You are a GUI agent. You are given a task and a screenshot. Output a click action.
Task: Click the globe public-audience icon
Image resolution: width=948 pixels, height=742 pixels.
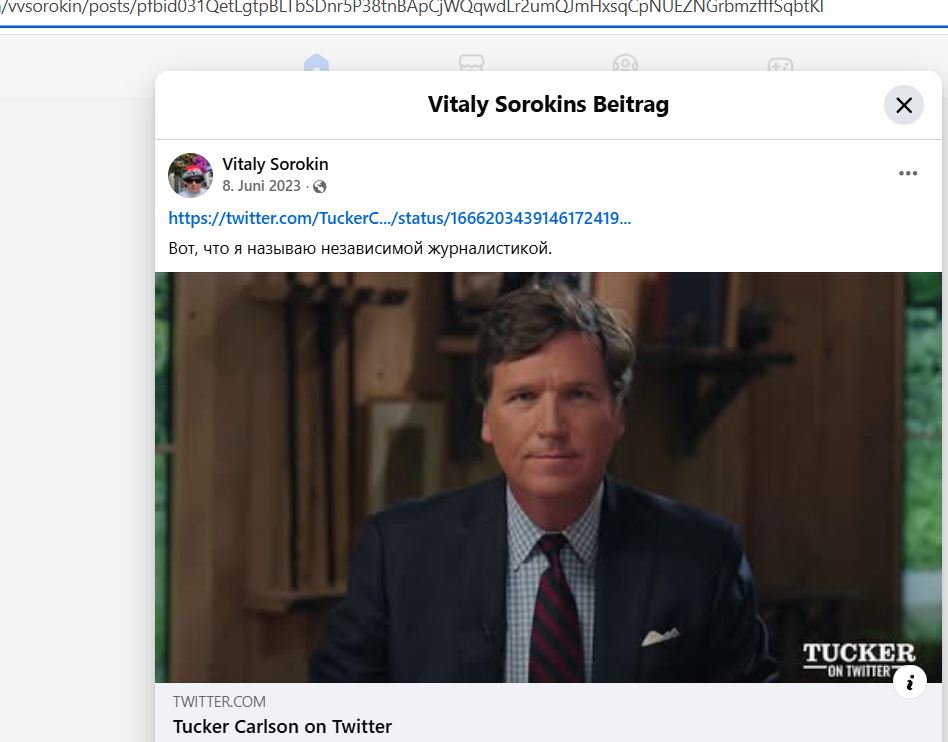(319, 187)
